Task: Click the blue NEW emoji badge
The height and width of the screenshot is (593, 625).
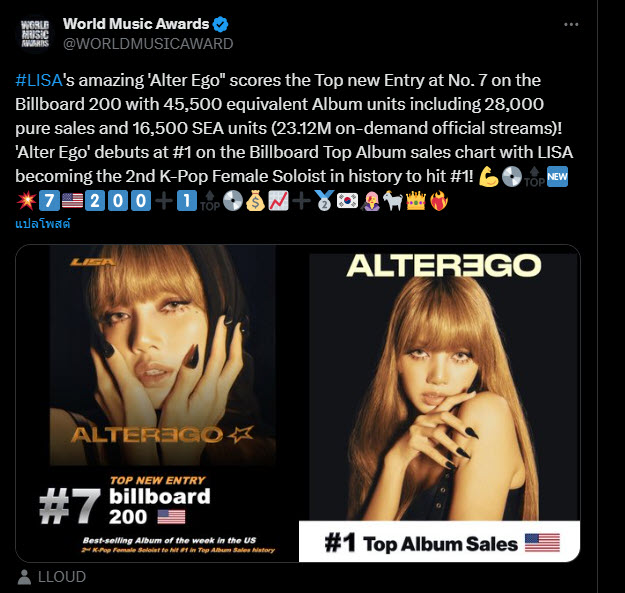Action: point(557,177)
